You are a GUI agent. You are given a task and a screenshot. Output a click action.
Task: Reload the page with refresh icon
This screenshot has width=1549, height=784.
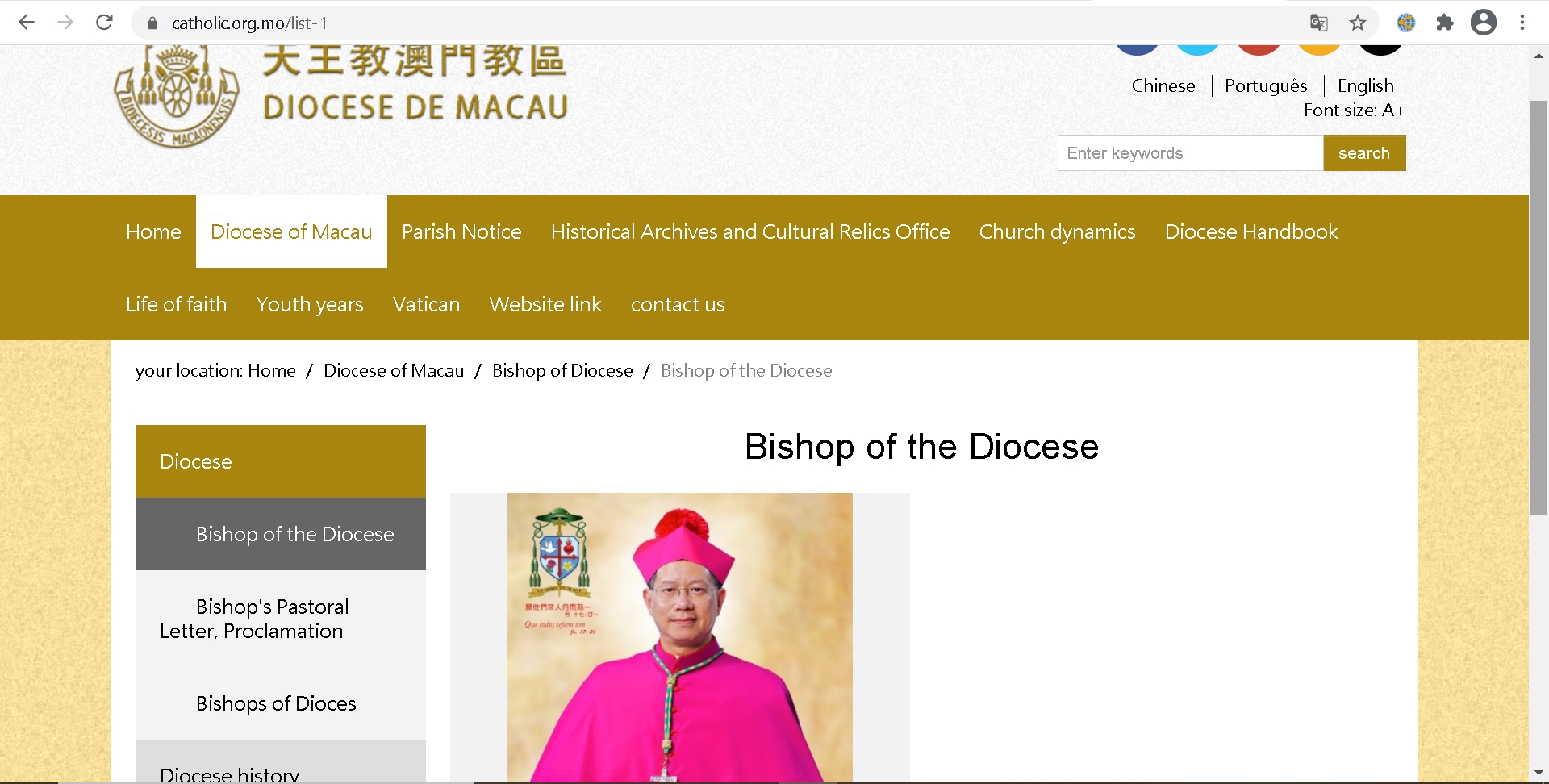click(104, 23)
